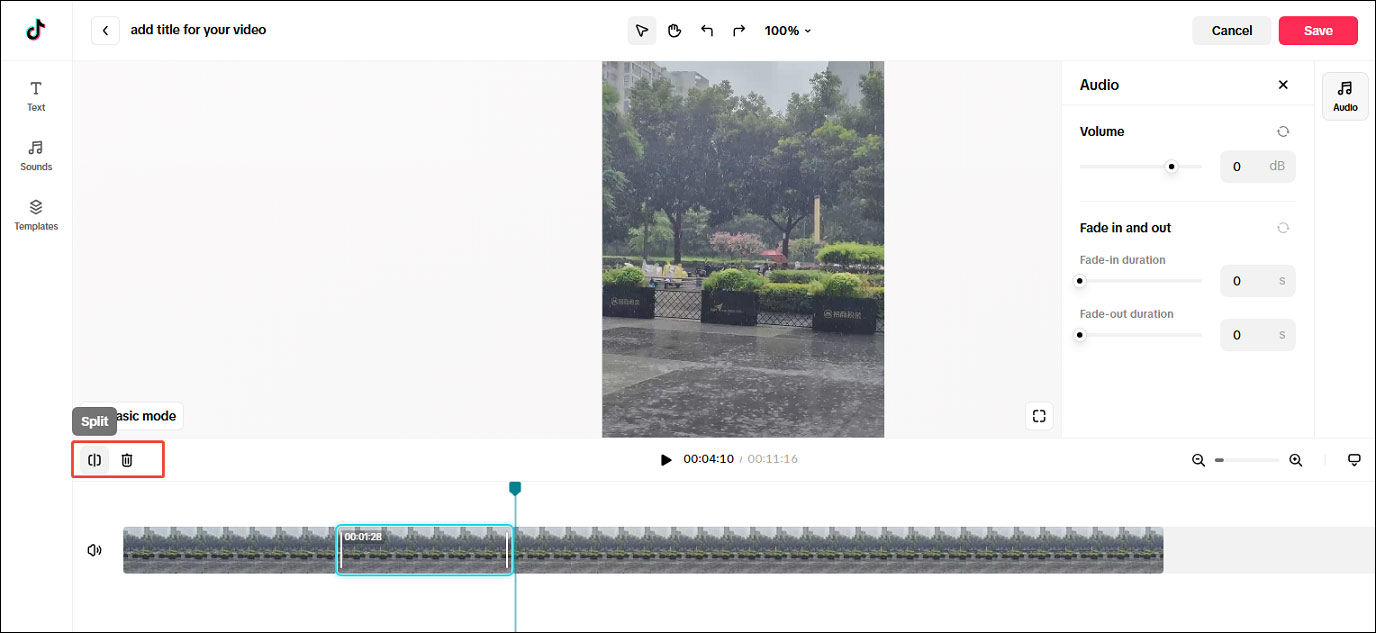Select the highlighted 00:01:28 clip segment
Viewport: 1376px width, 633px height.
[425, 550]
